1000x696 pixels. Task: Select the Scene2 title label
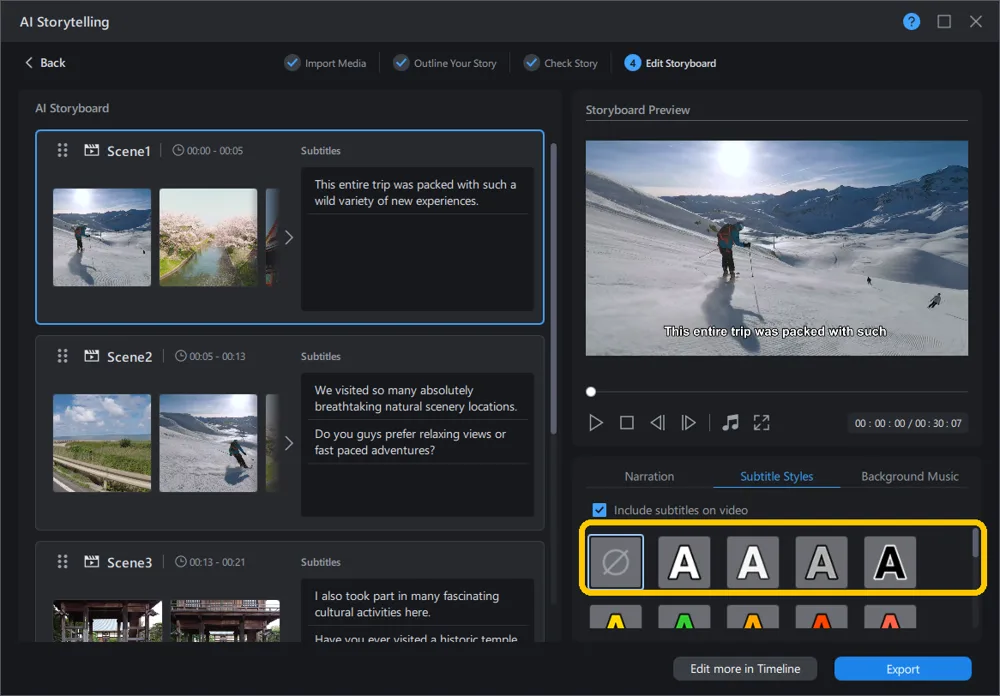pyautogui.click(x=129, y=357)
